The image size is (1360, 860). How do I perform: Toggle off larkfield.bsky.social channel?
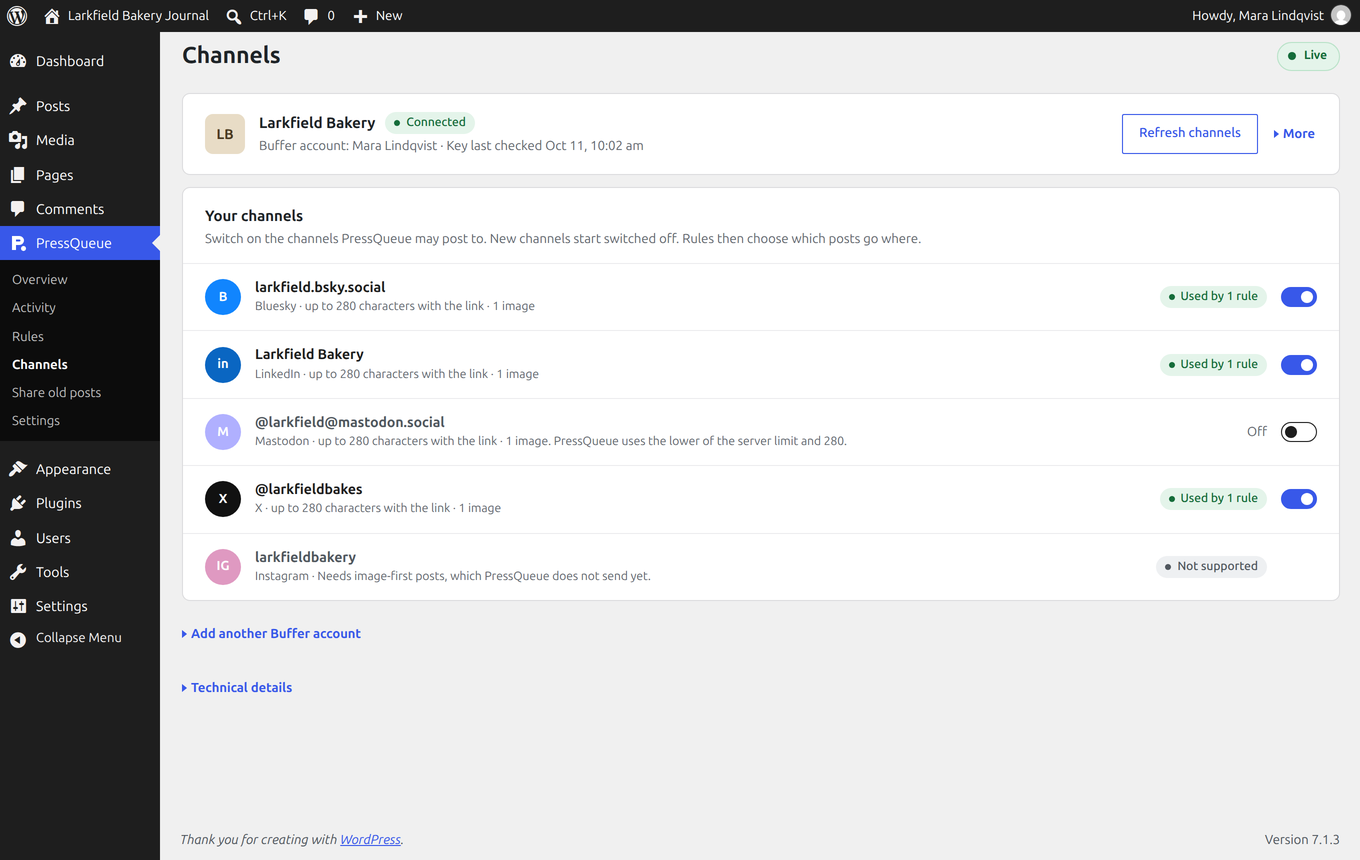1298,297
